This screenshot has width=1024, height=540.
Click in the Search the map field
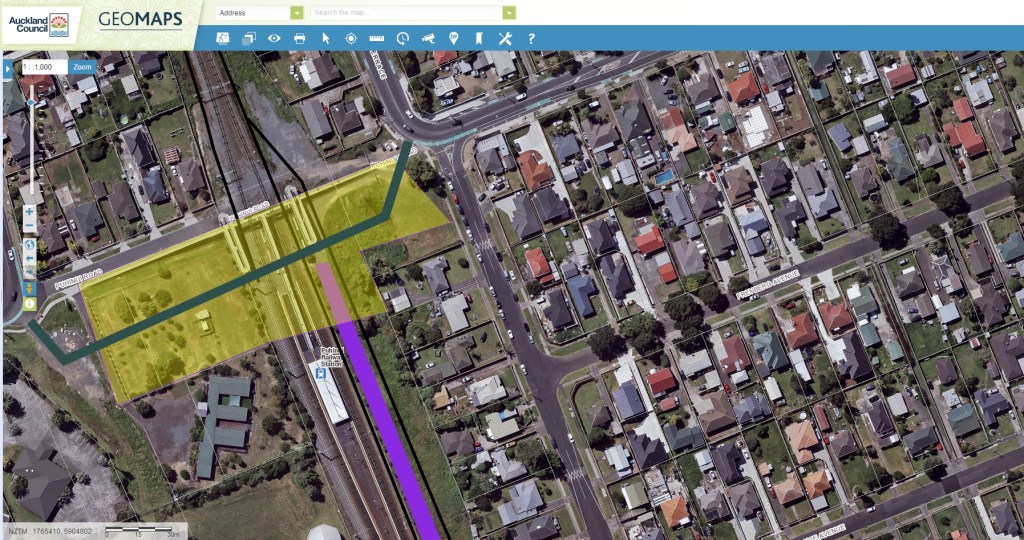(405, 13)
